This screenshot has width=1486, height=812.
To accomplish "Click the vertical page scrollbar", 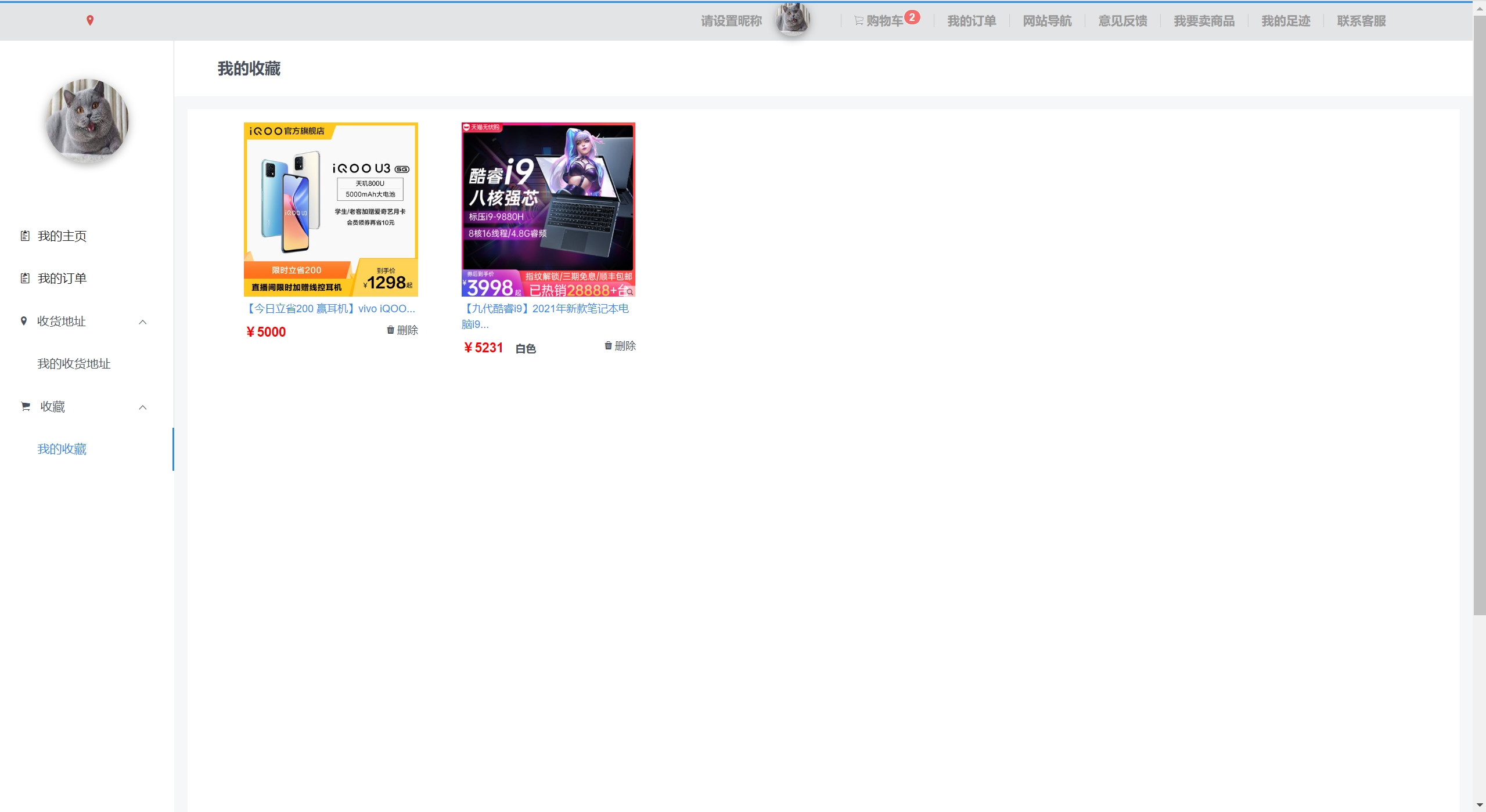I will click(x=1479, y=313).
